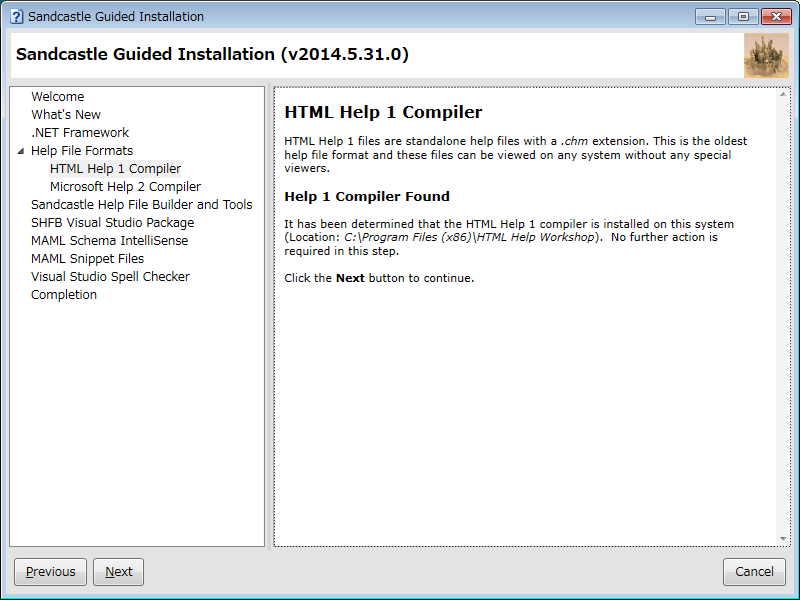Go to .NET Framework step

point(80,133)
